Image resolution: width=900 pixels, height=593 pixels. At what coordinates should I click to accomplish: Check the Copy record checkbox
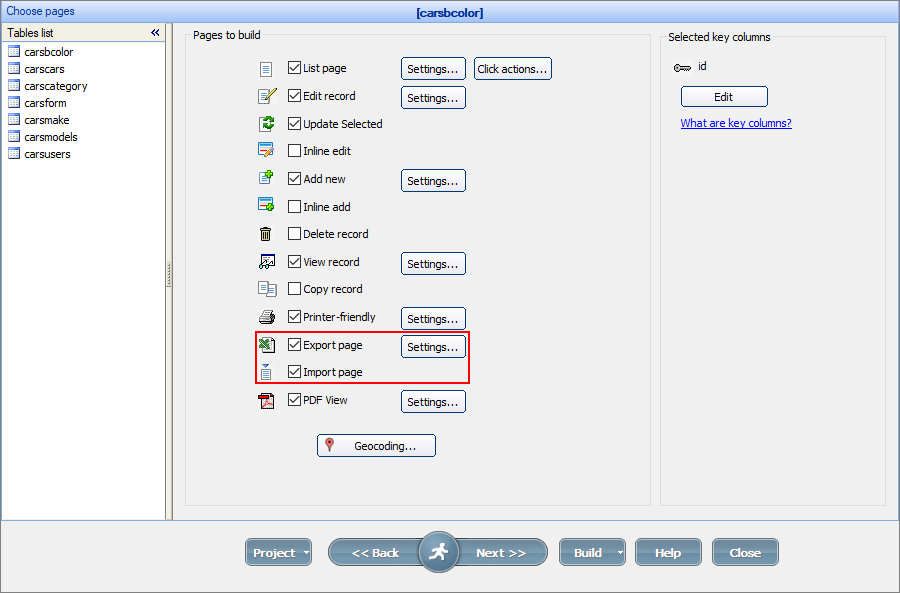click(294, 288)
